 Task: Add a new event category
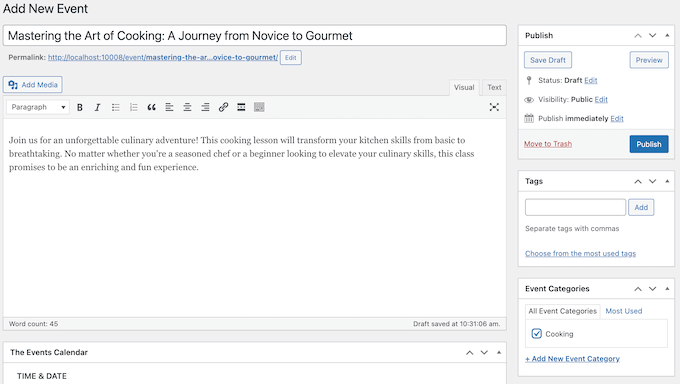(572, 359)
